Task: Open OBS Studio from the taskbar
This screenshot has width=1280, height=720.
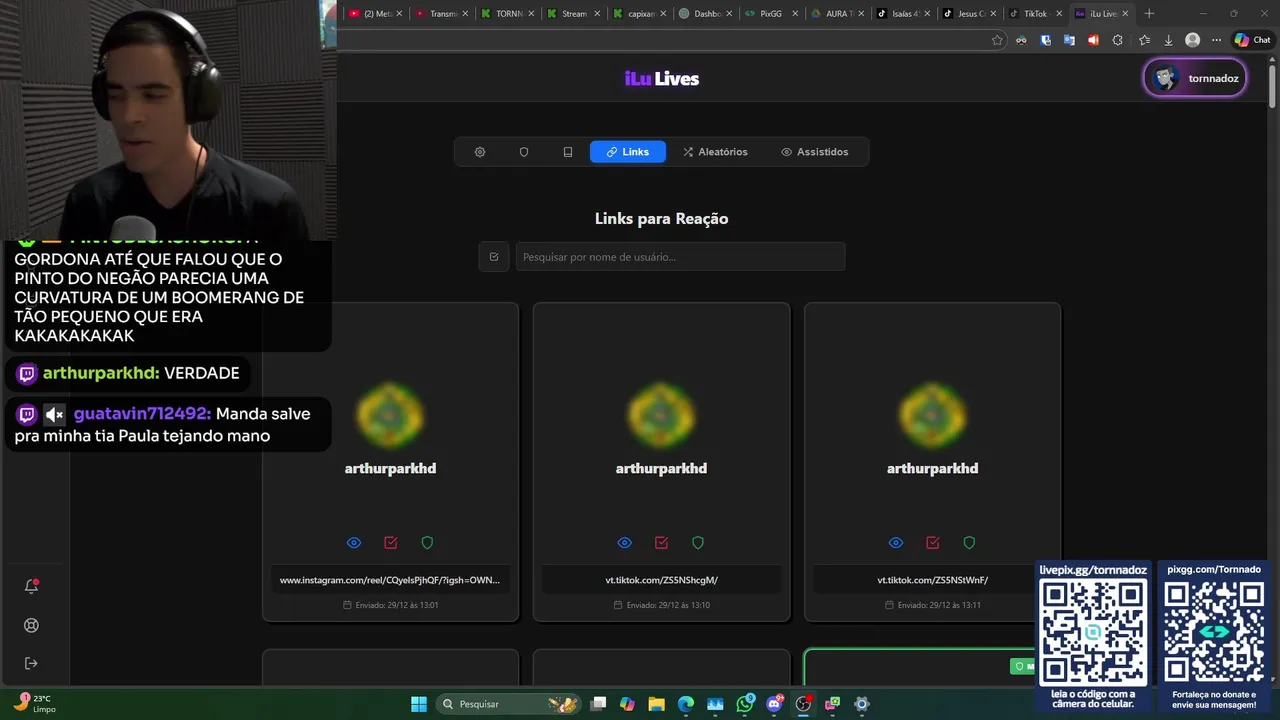Action: click(803, 704)
